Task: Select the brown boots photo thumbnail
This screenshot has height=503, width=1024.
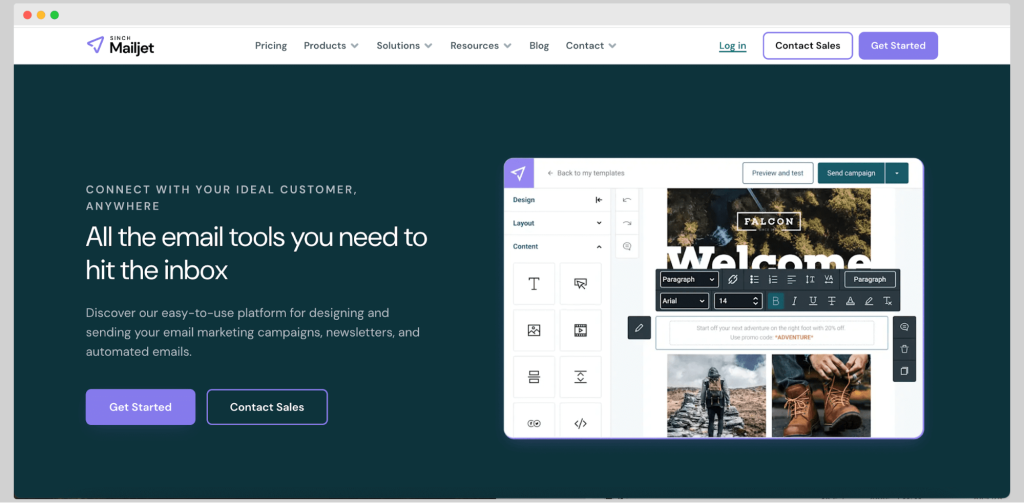Action: pos(821,395)
